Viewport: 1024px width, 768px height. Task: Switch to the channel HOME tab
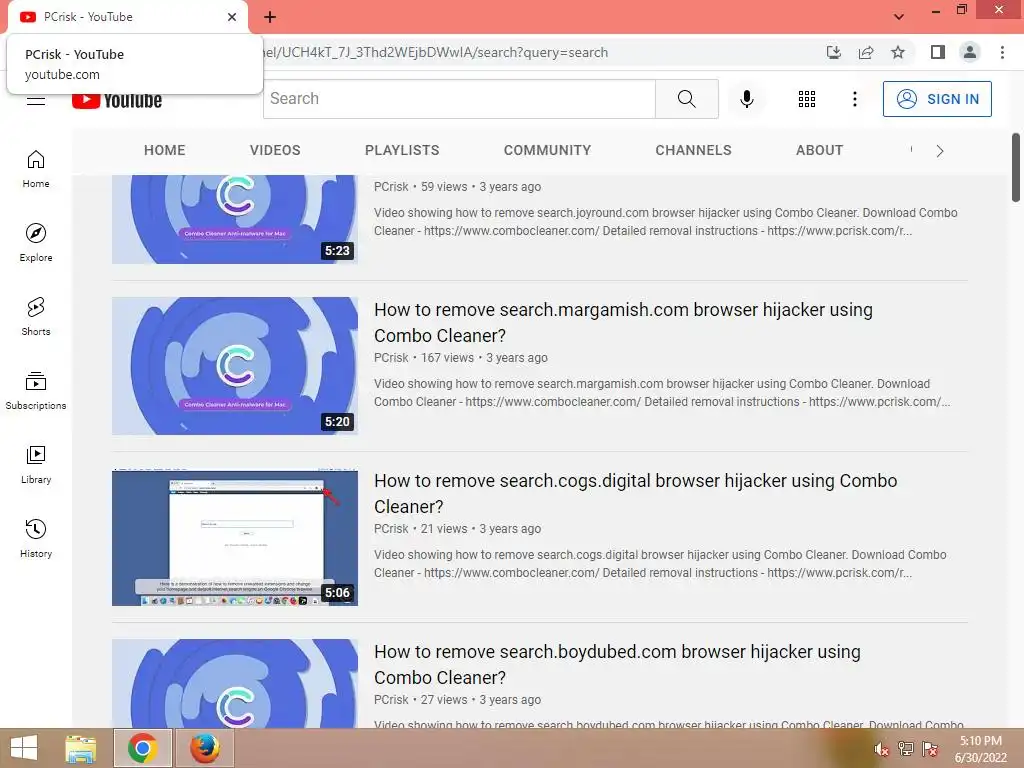165,150
